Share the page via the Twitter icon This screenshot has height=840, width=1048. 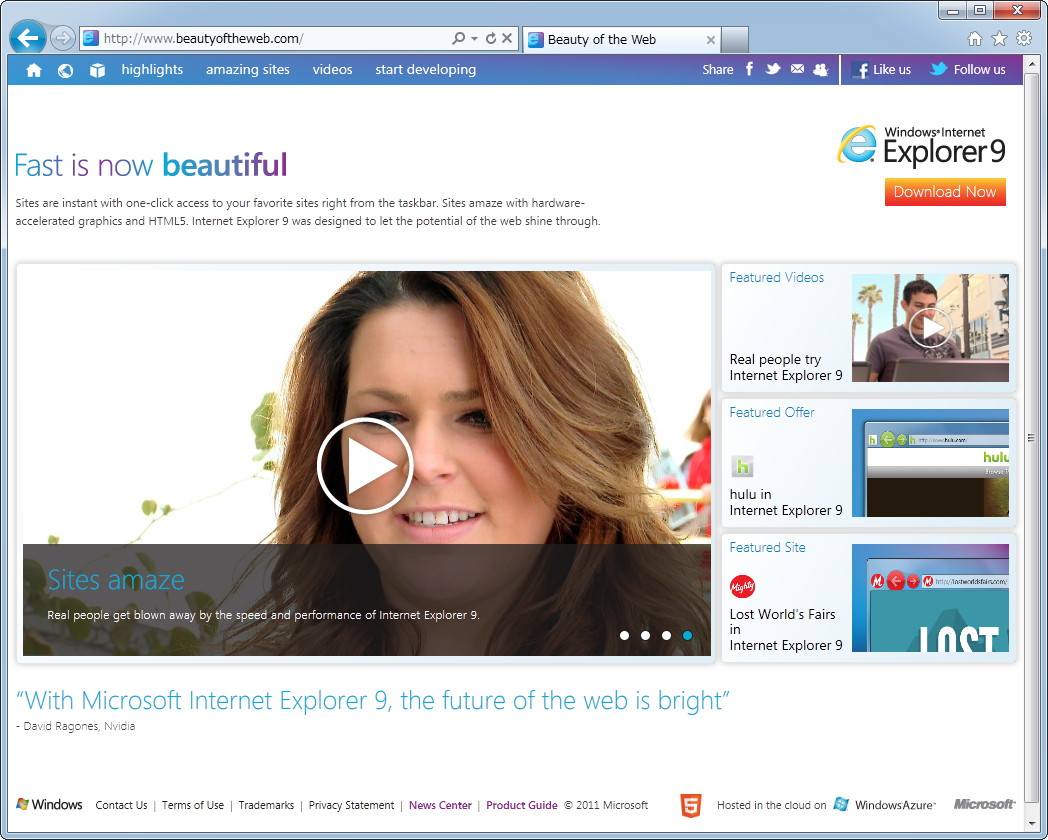pyautogui.click(x=772, y=69)
